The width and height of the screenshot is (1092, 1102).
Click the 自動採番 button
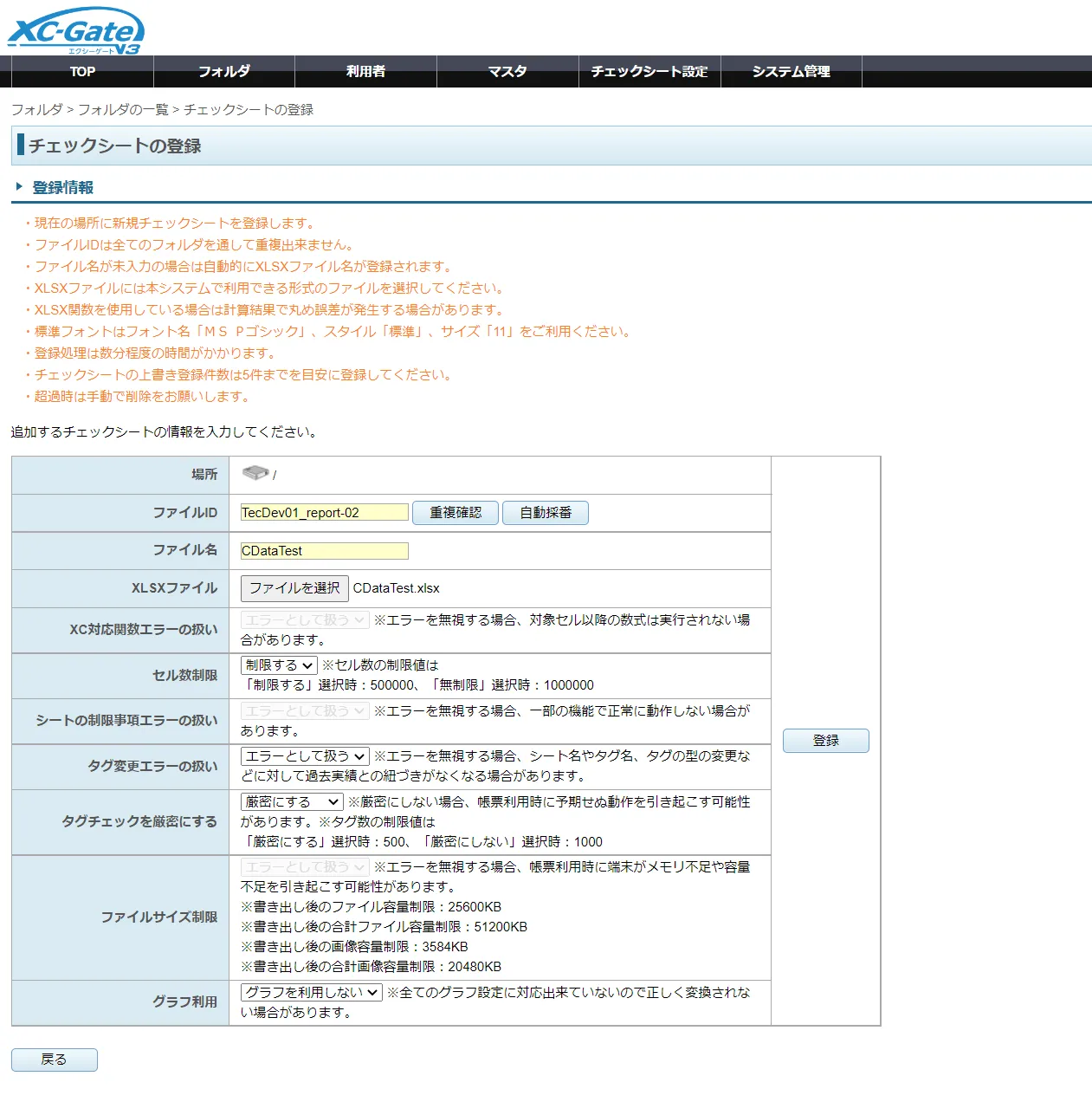(x=545, y=512)
